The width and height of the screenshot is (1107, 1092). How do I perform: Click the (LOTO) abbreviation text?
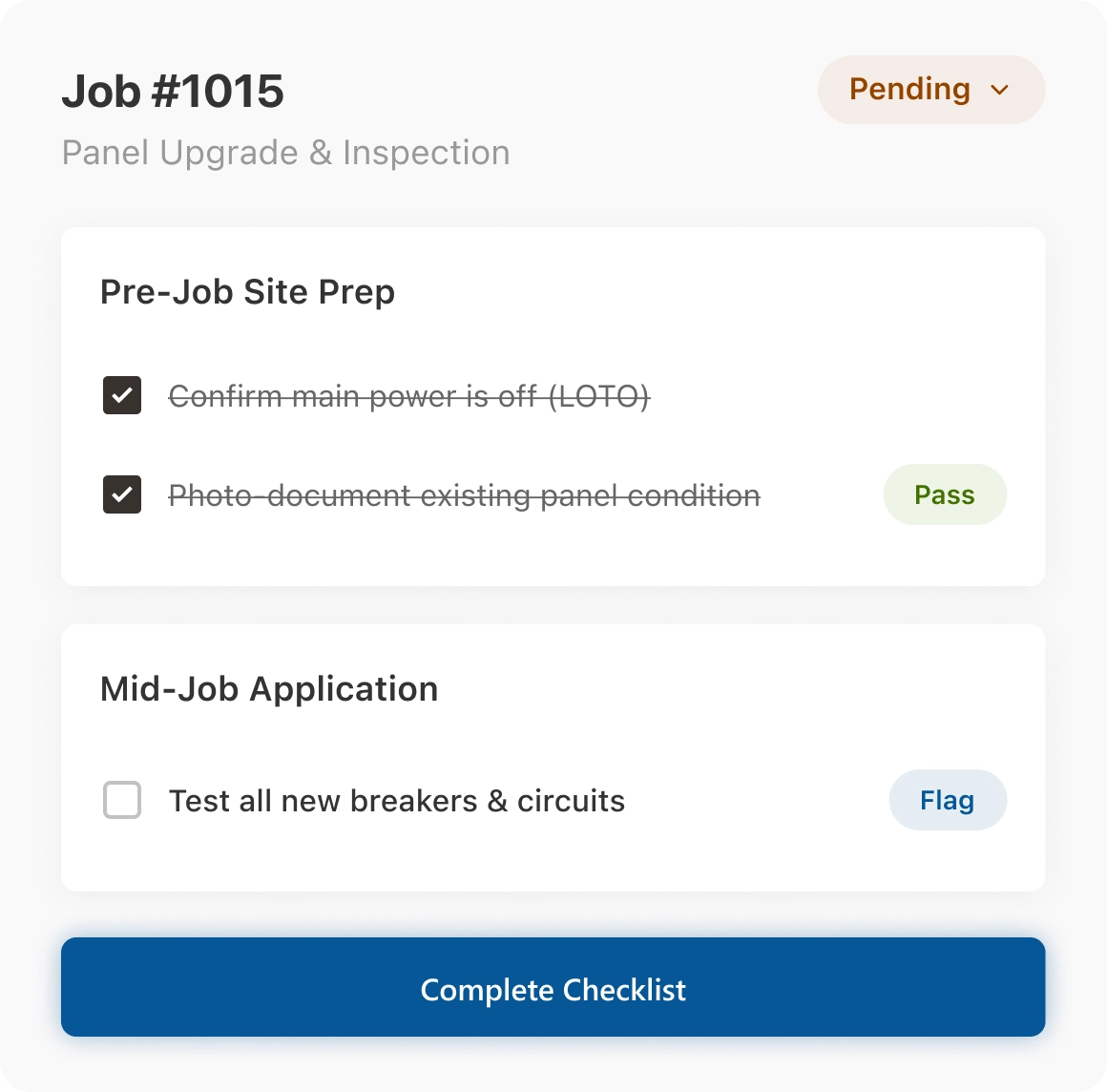coord(599,396)
